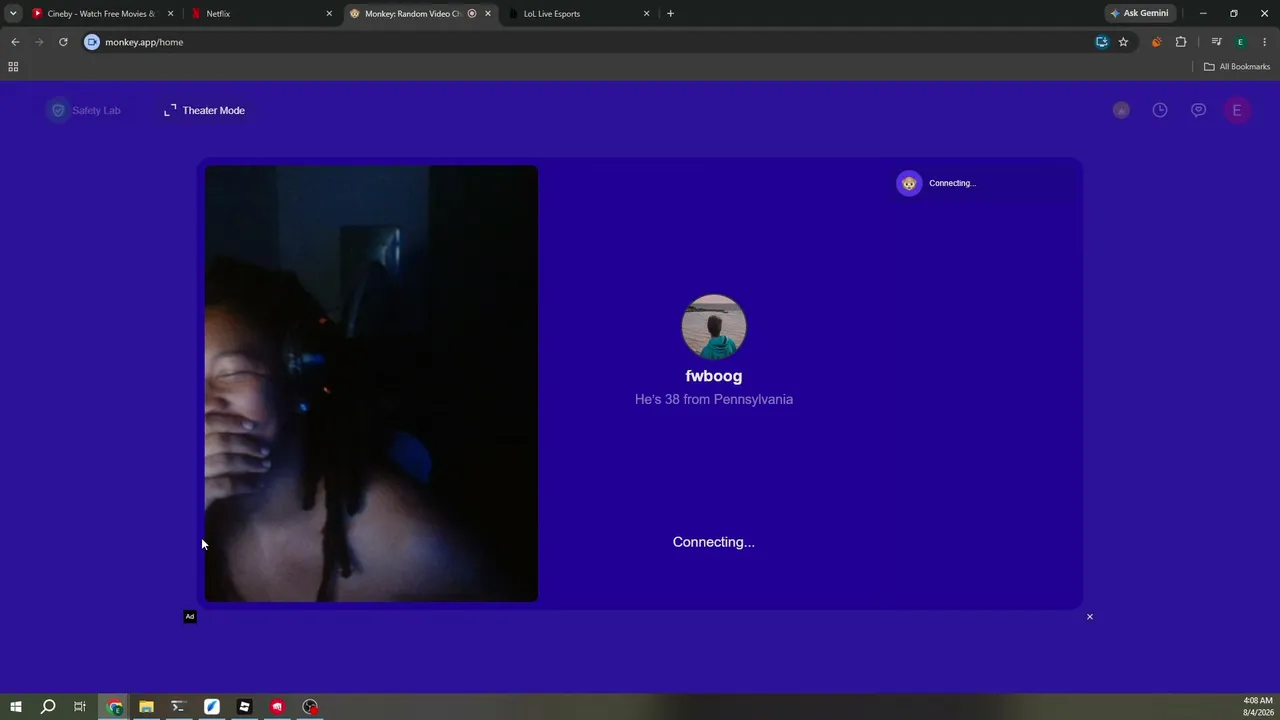1280x720 pixels.
Task: Click the orange extension icon in Chrome toolbar
Action: [1157, 42]
